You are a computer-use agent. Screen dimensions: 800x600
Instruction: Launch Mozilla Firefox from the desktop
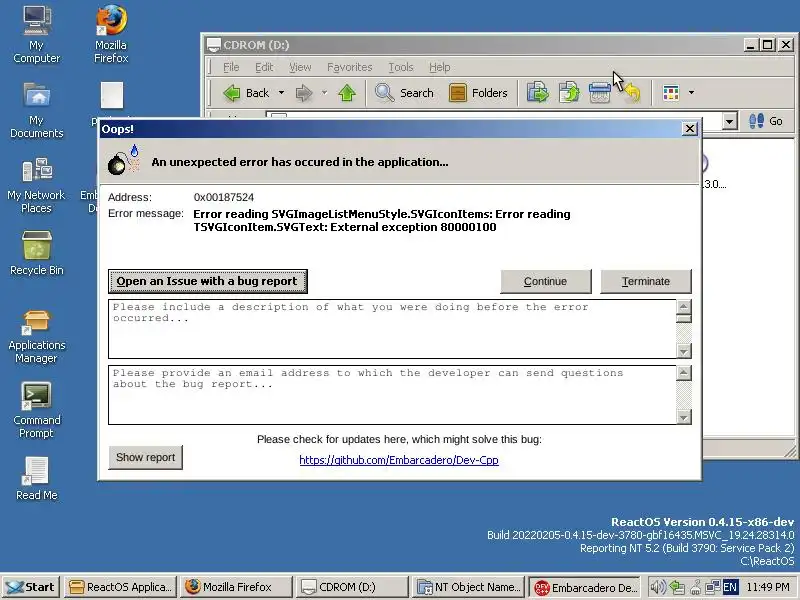pyautogui.click(x=111, y=34)
